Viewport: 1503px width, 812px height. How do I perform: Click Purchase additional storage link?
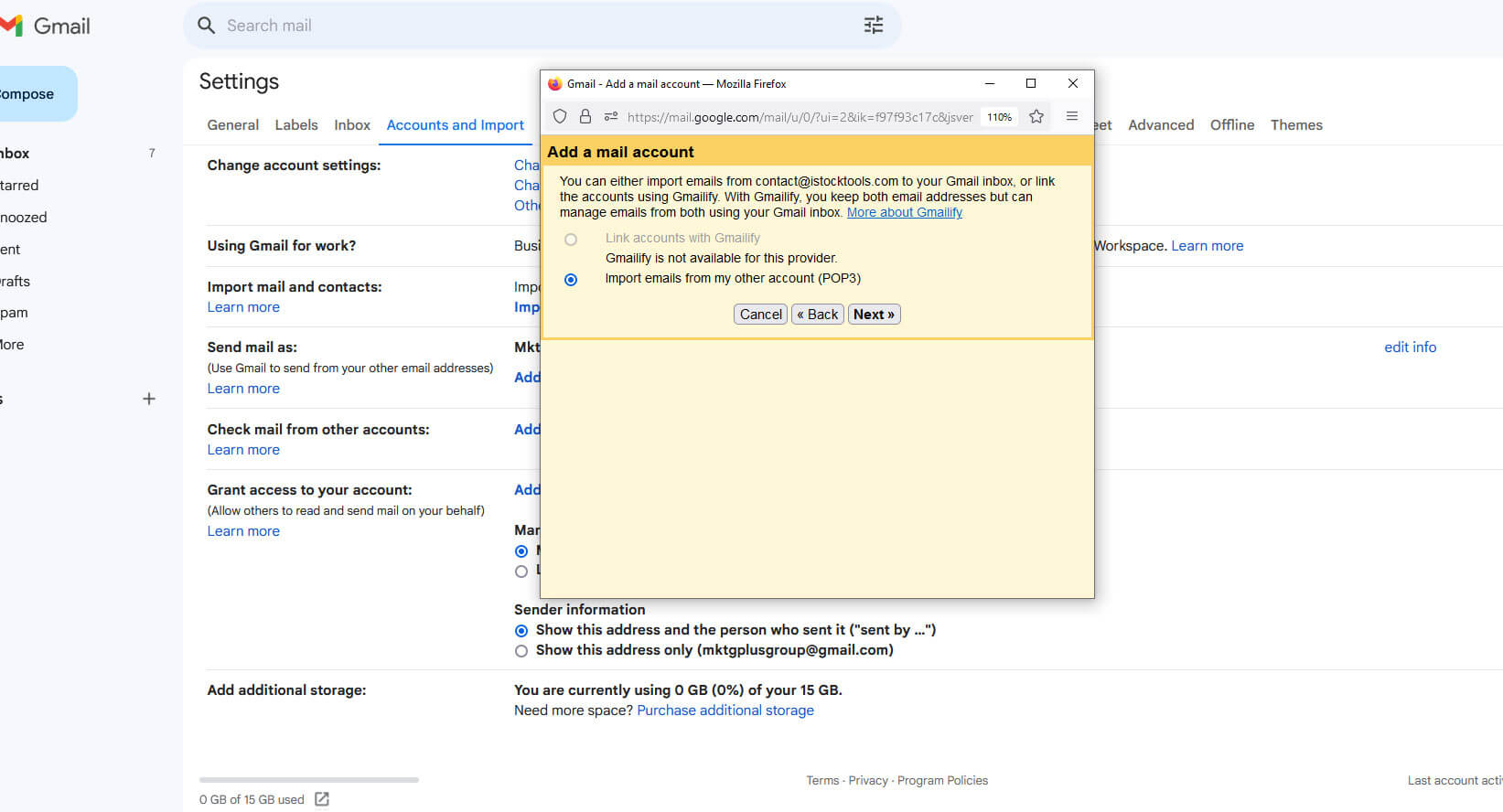pos(725,710)
